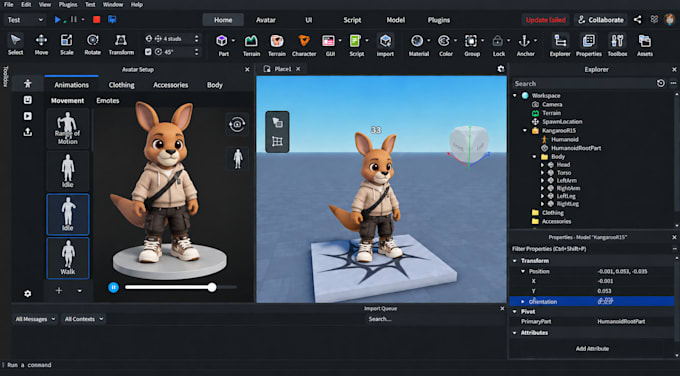Image resolution: width=680 pixels, height=376 pixels.
Task: Open the Test mode dropdown
Action: 25,20
